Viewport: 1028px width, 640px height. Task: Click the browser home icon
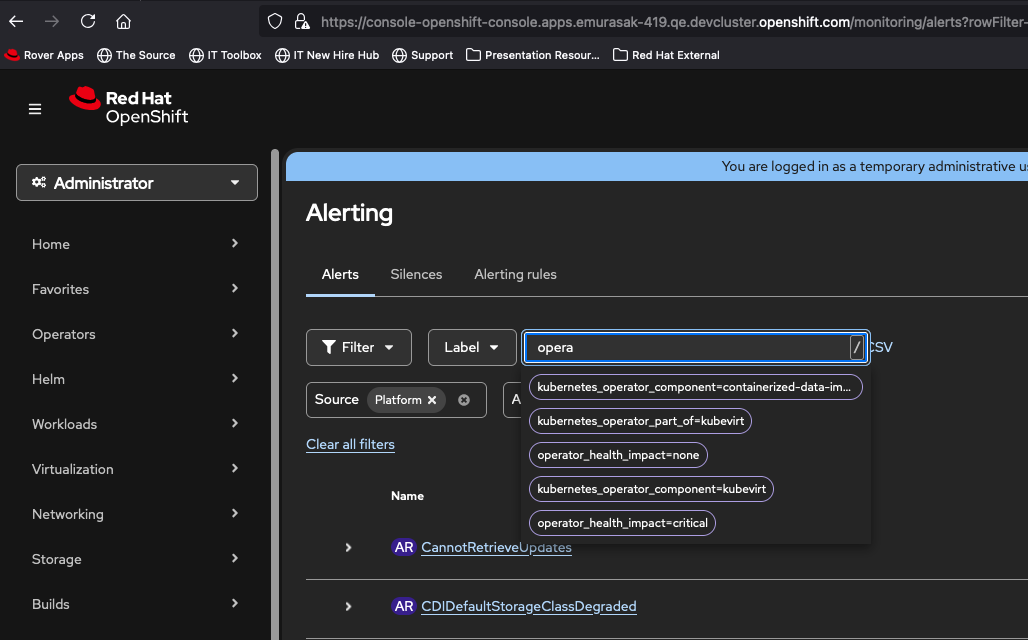(123, 21)
